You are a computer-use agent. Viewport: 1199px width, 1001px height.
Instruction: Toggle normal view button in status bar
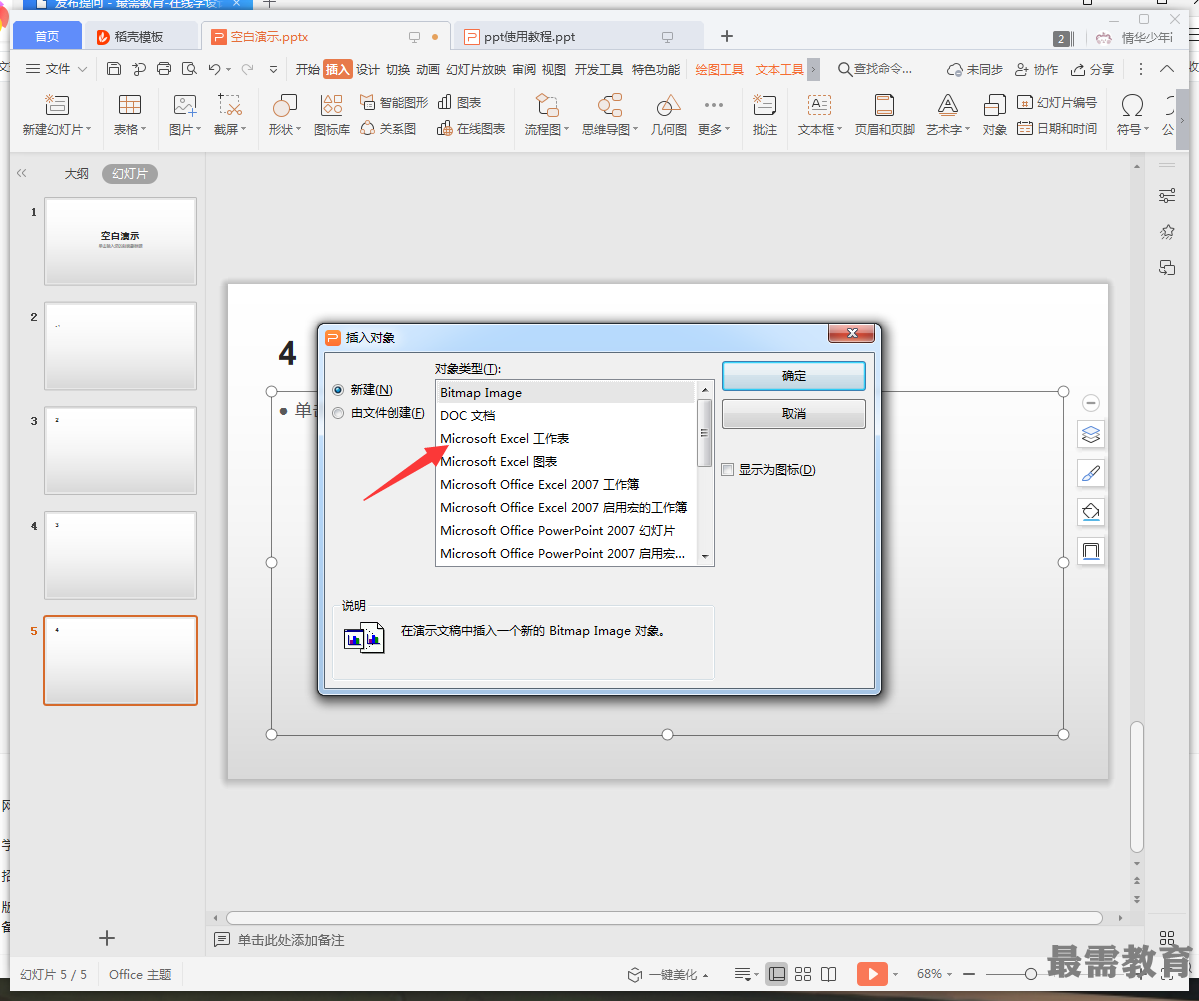click(777, 973)
